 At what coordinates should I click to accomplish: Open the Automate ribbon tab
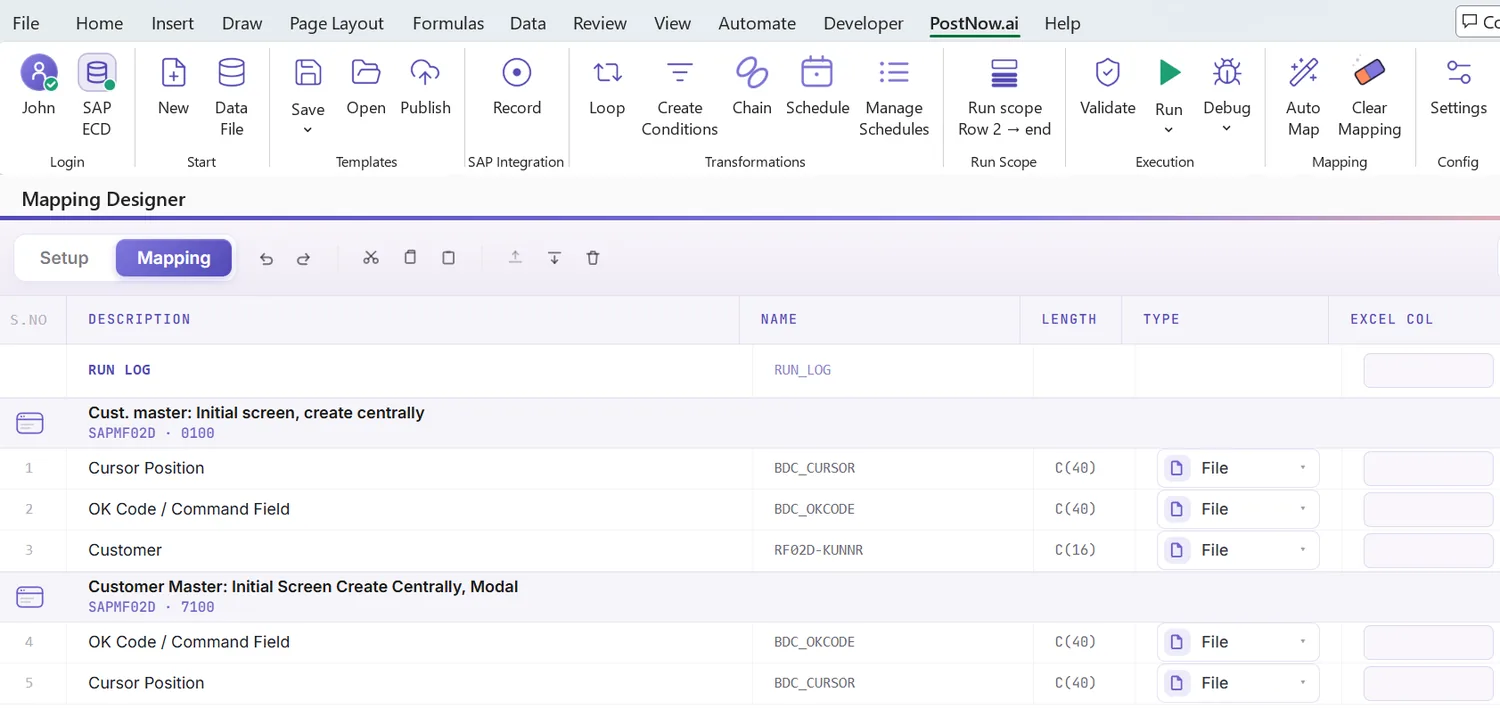(757, 23)
